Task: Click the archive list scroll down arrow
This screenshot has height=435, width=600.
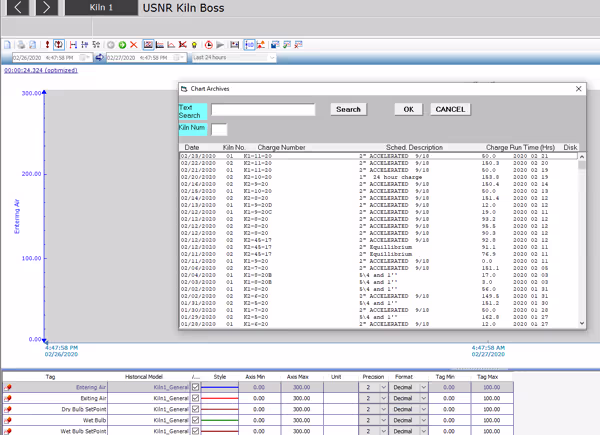Action: (582, 323)
